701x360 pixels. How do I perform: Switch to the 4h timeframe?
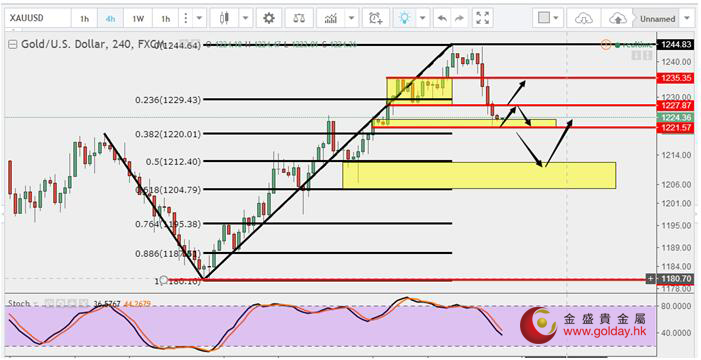click(x=110, y=19)
